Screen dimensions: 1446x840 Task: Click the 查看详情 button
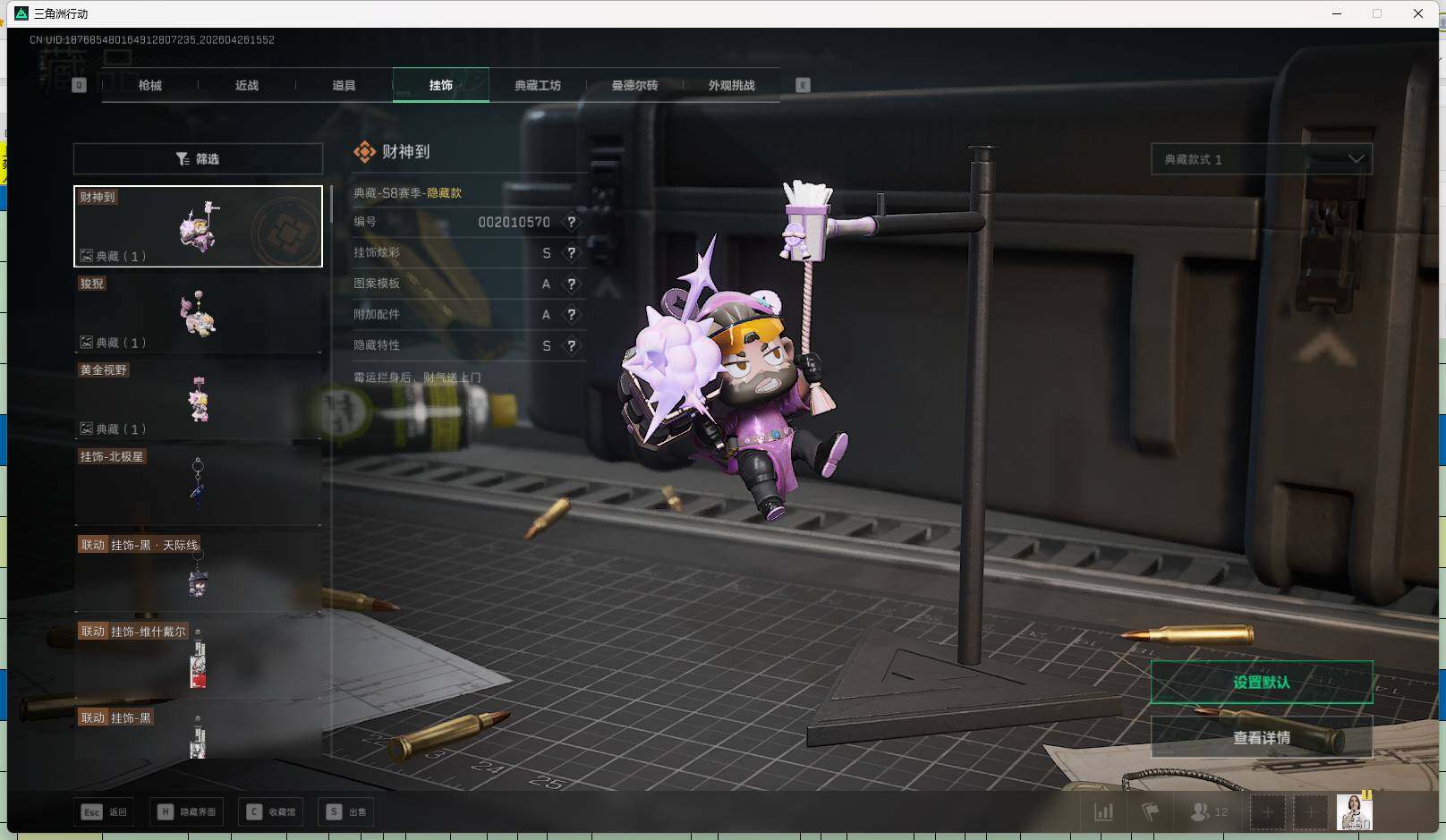[1261, 738]
